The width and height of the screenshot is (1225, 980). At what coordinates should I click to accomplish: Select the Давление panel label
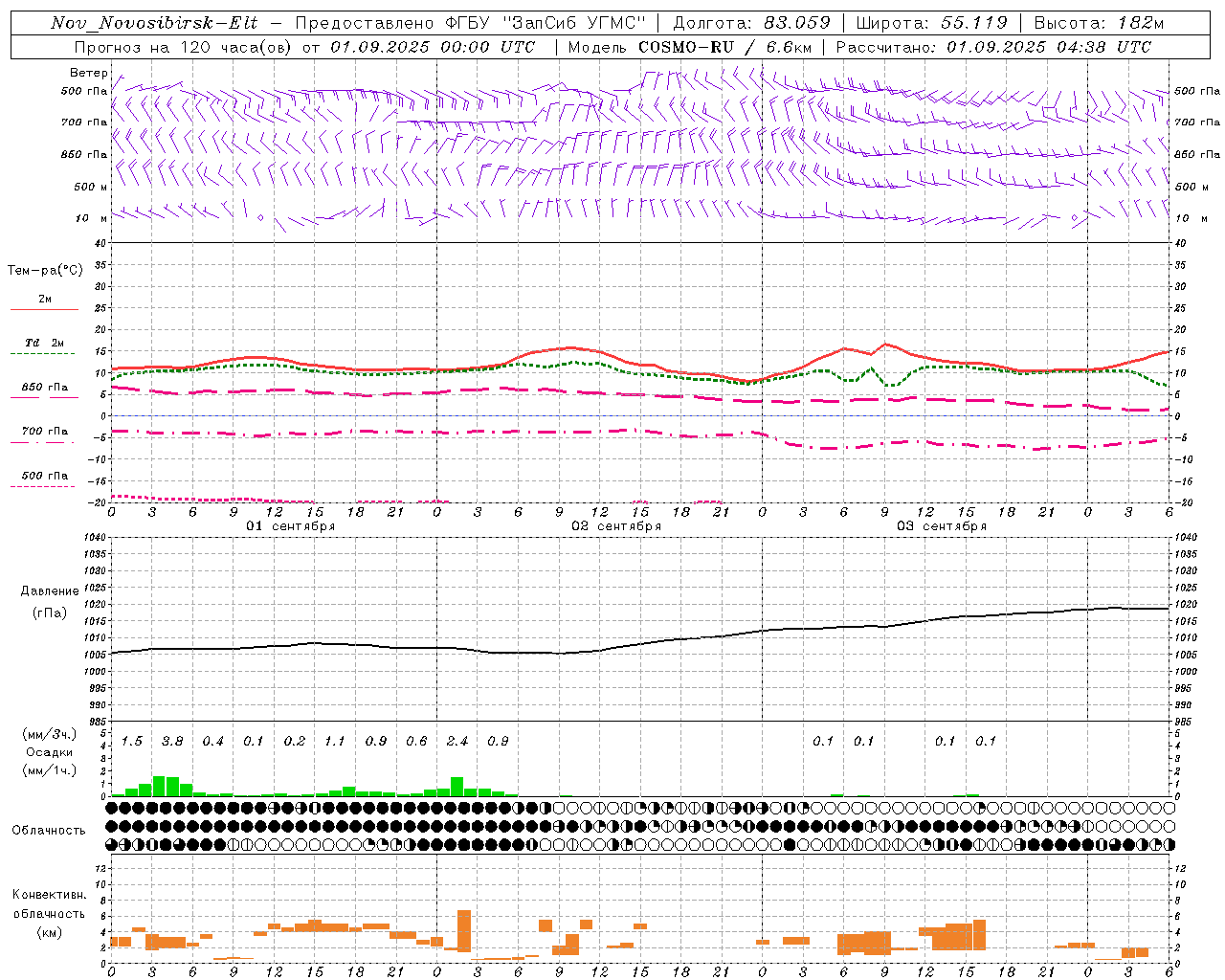pos(50,591)
